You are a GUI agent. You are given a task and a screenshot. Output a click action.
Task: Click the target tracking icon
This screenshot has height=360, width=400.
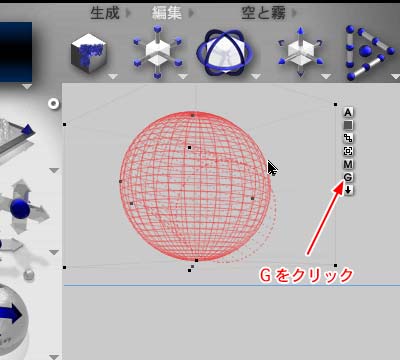click(x=348, y=151)
